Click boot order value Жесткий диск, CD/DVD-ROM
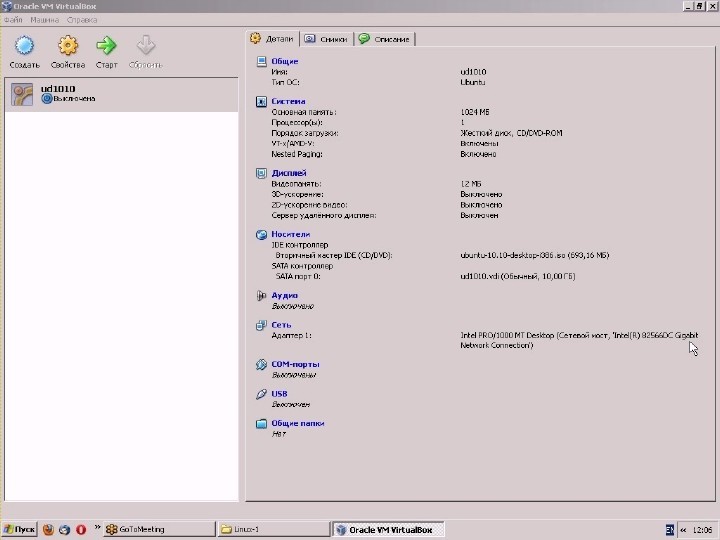The height and width of the screenshot is (540, 720). tap(511, 133)
